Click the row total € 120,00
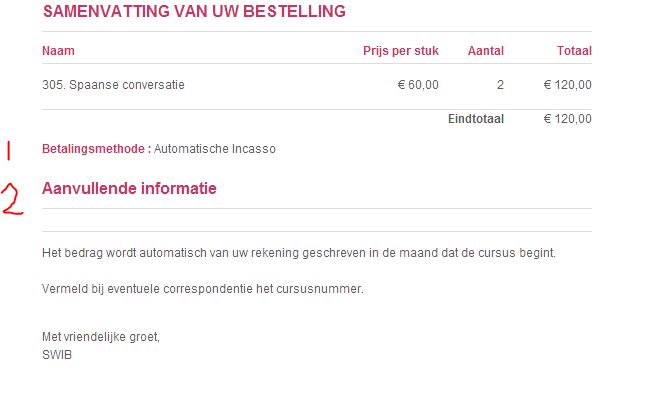 tap(567, 85)
